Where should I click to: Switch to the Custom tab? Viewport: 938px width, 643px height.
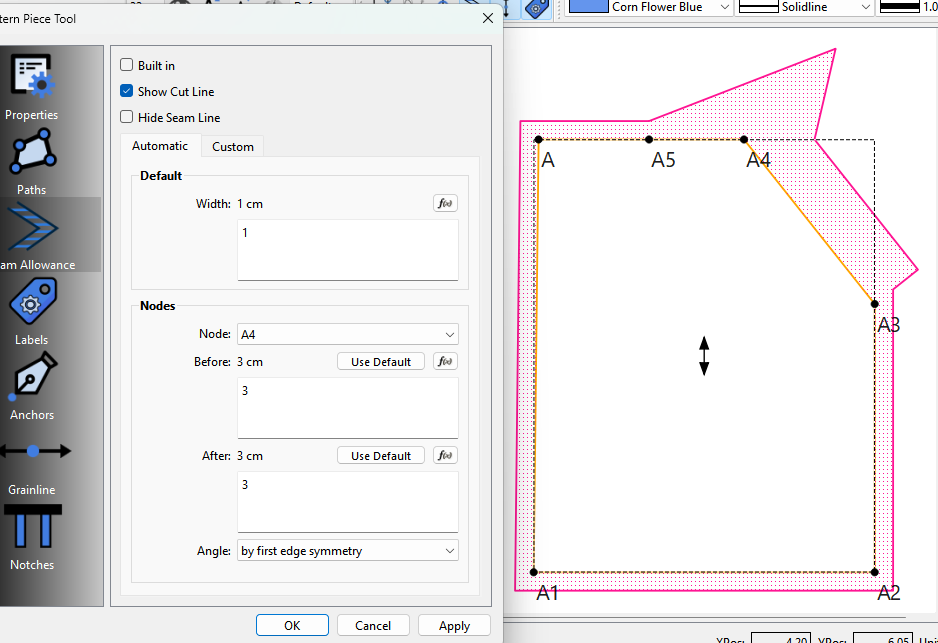point(233,147)
